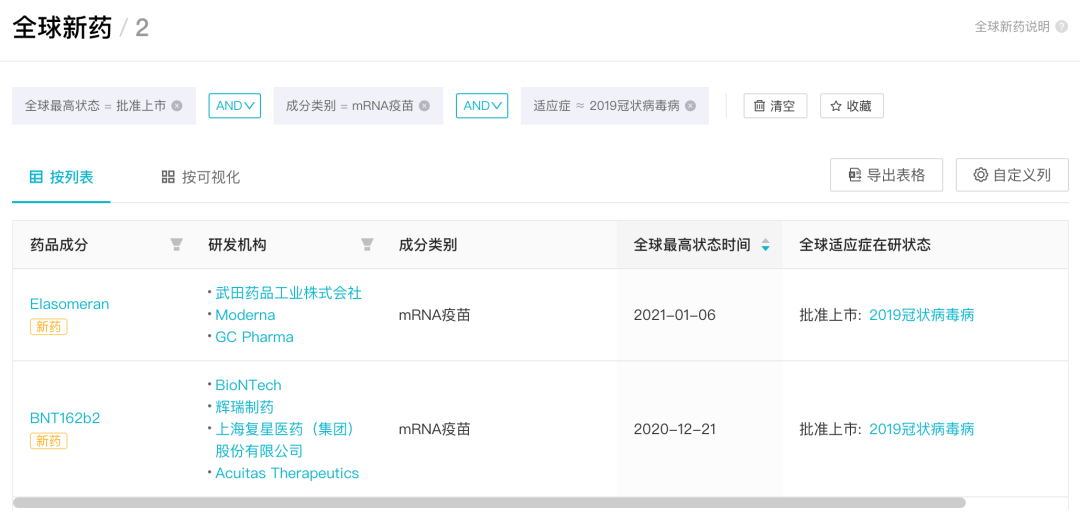
Task: Open the 上海复星医药（集团）股份有限公司 link
Action: (286, 440)
